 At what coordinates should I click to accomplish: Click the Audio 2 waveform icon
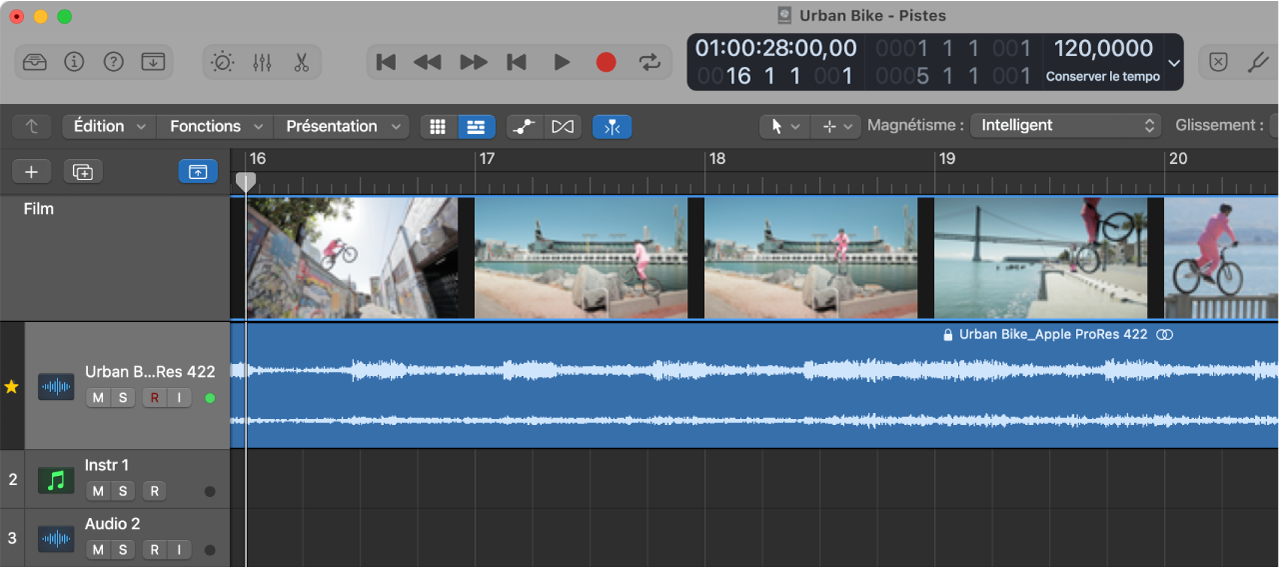pos(56,539)
